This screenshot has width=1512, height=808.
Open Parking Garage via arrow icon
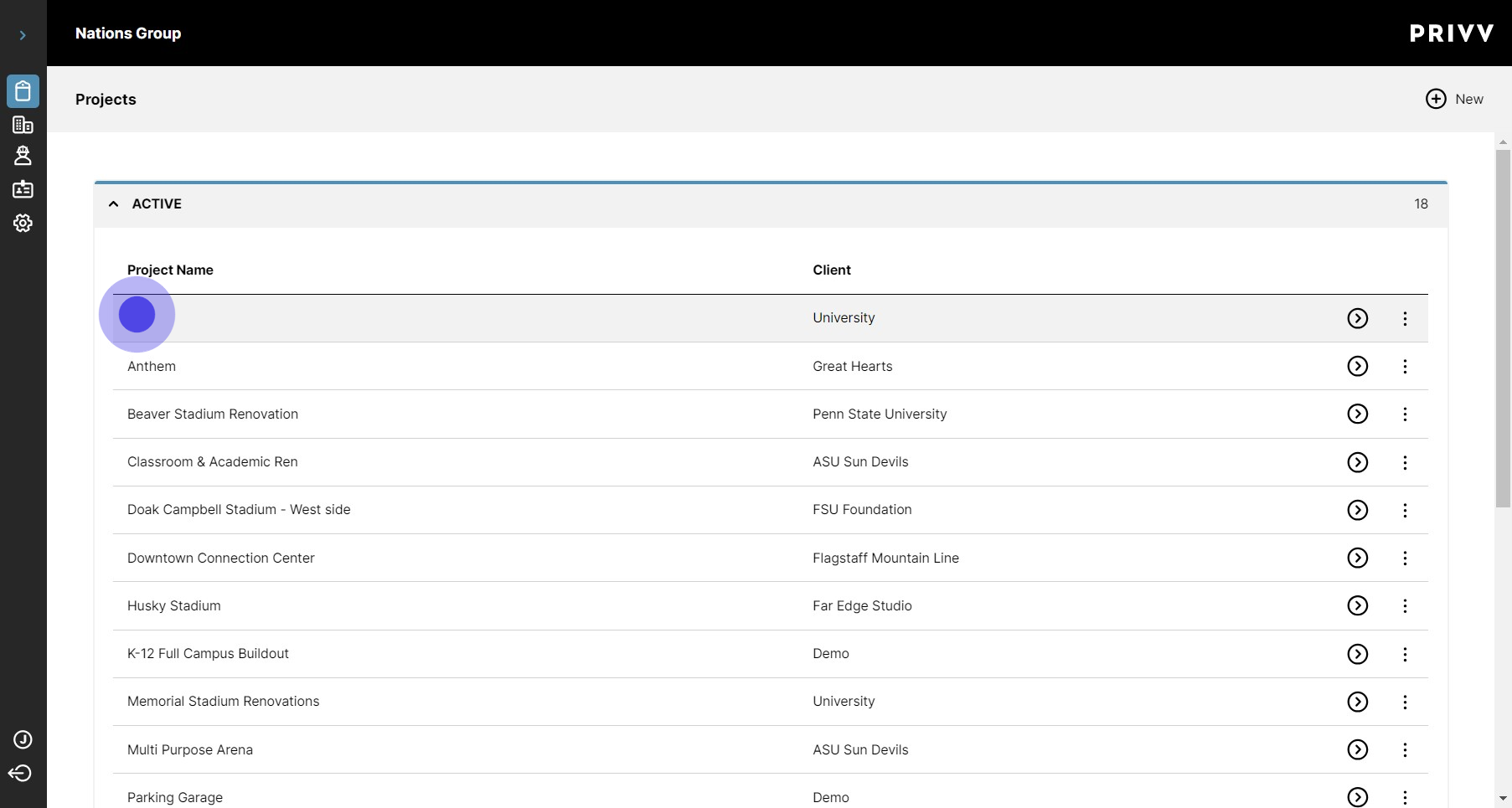tap(1357, 797)
